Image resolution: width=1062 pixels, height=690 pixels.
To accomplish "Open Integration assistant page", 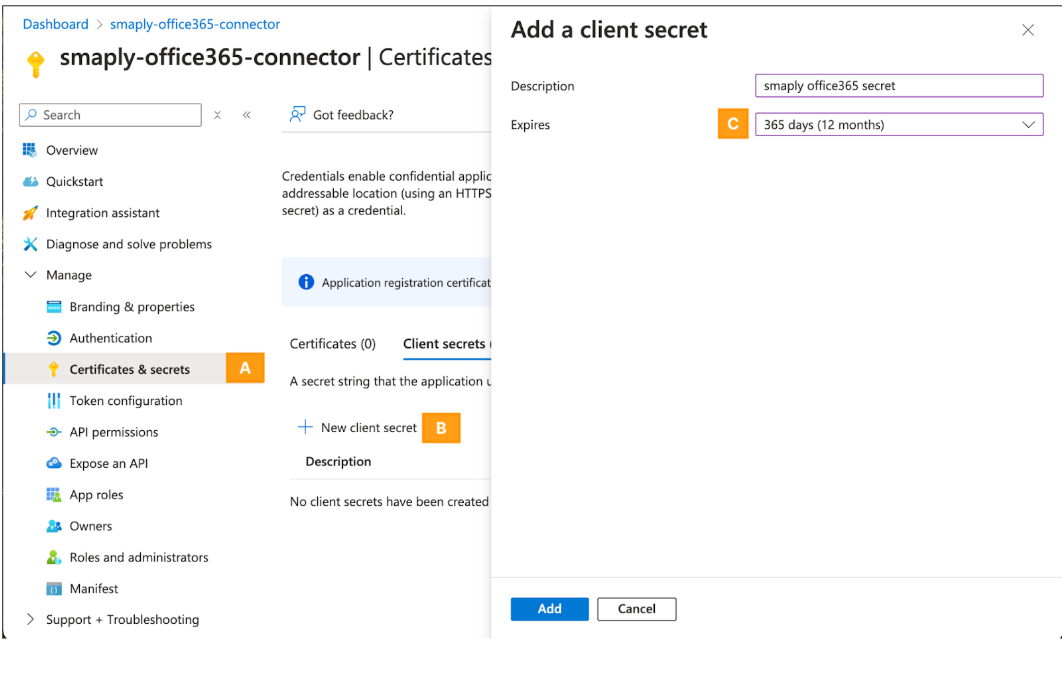I will [x=103, y=213].
